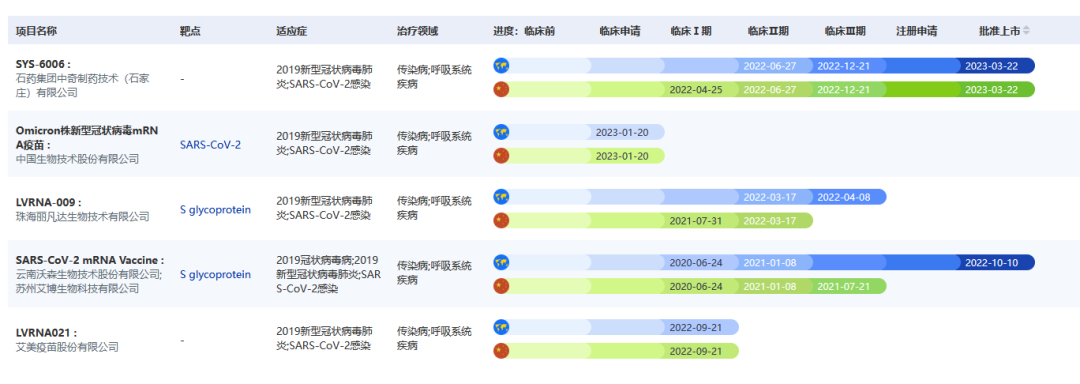This screenshot has width=1080, height=384.
Task: Click the China flag icon in SYS-6006 row
Action: 501,89
